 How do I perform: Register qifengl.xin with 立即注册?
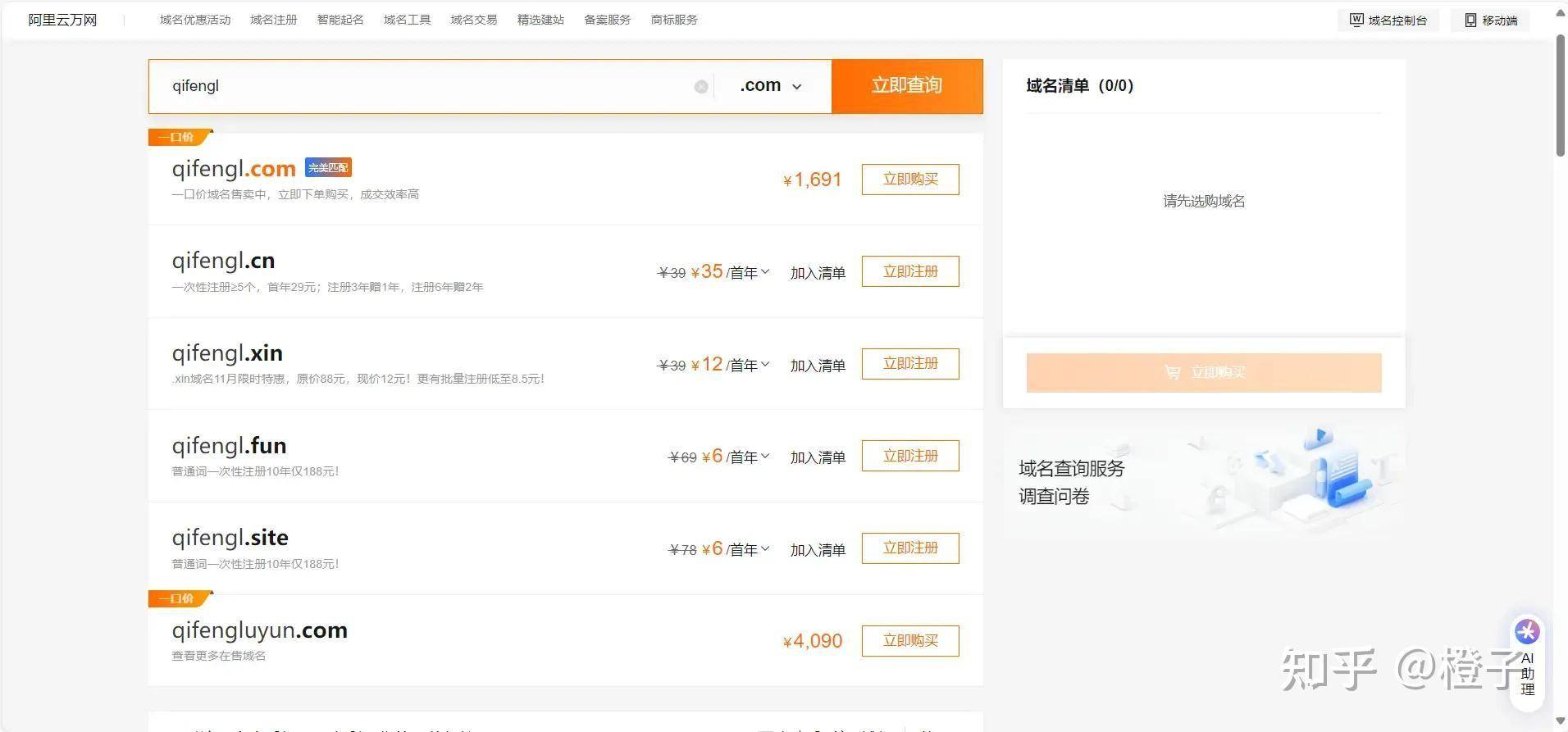pos(910,364)
